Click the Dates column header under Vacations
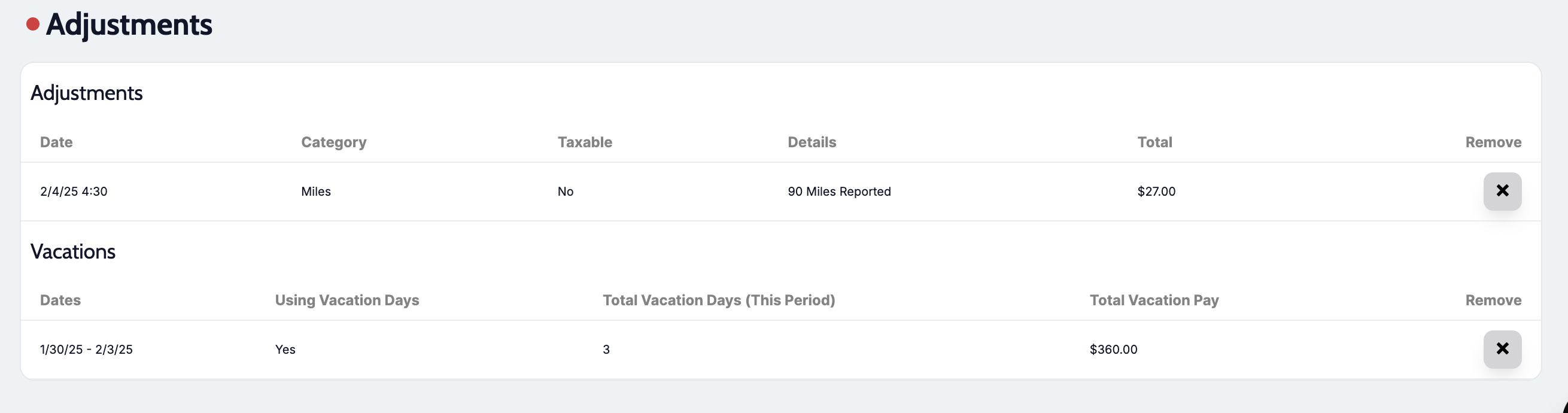The width and height of the screenshot is (1568, 413). pos(60,300)
